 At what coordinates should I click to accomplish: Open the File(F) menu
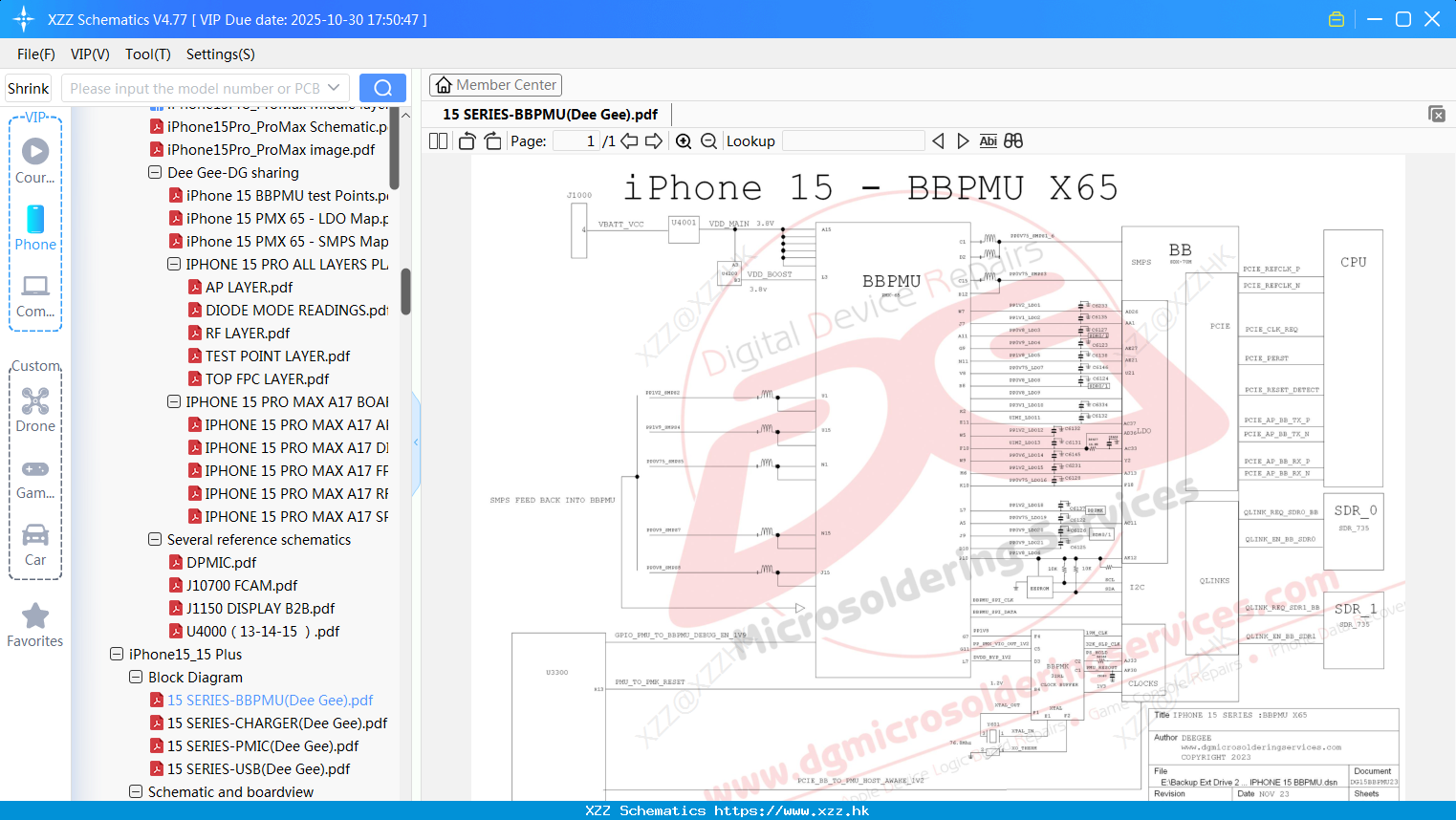point(36,54)
